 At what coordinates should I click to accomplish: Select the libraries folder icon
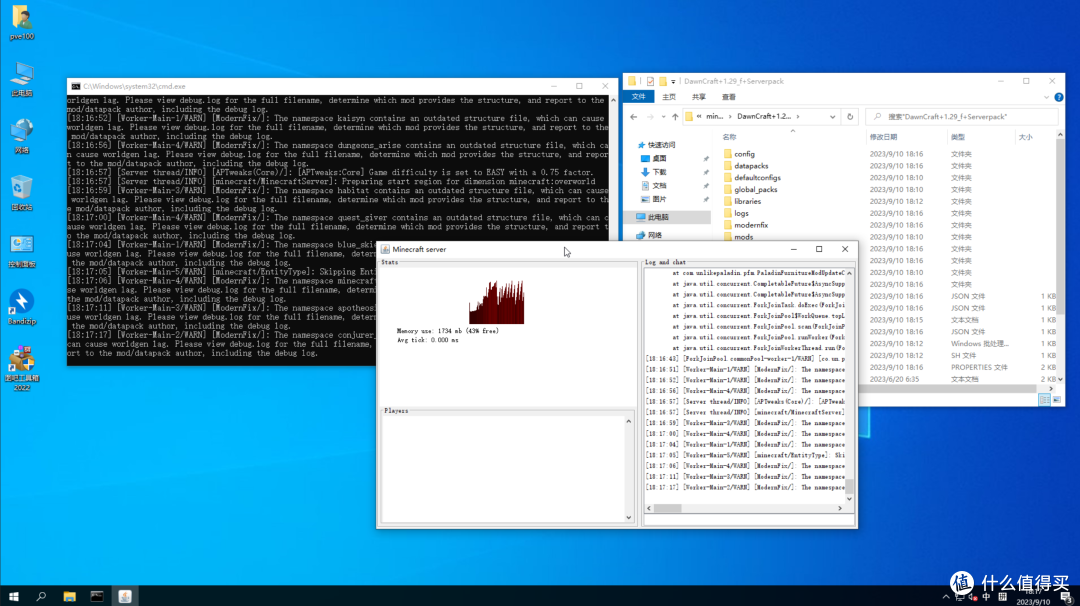[728, 201]
